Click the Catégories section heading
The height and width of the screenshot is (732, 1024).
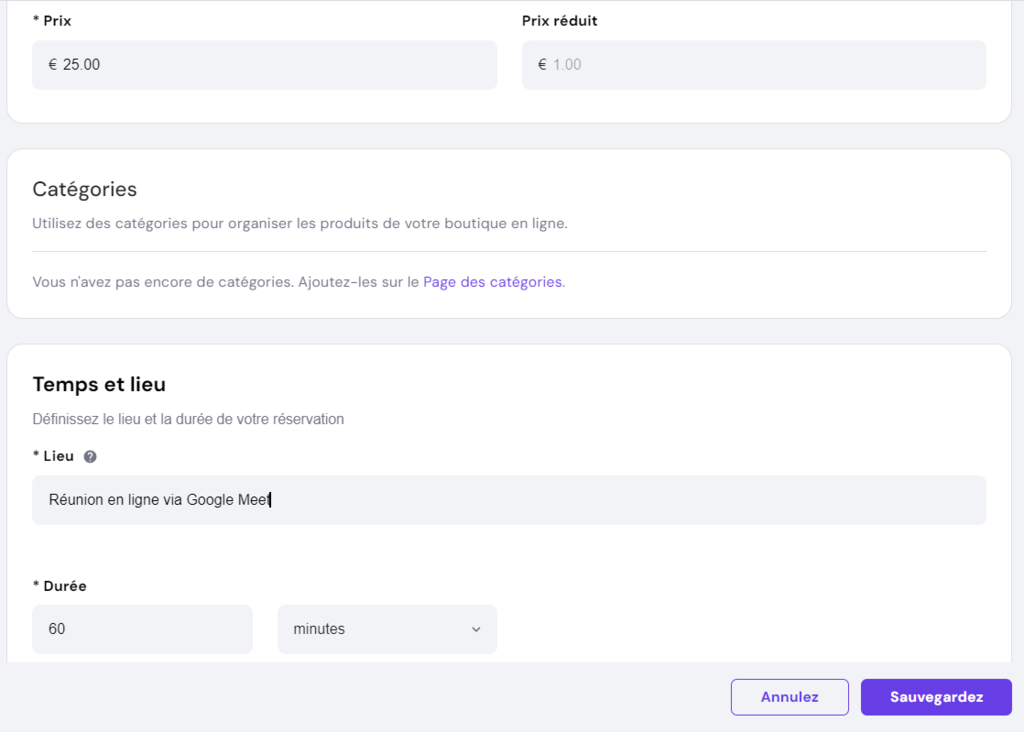tap(84, 189)
